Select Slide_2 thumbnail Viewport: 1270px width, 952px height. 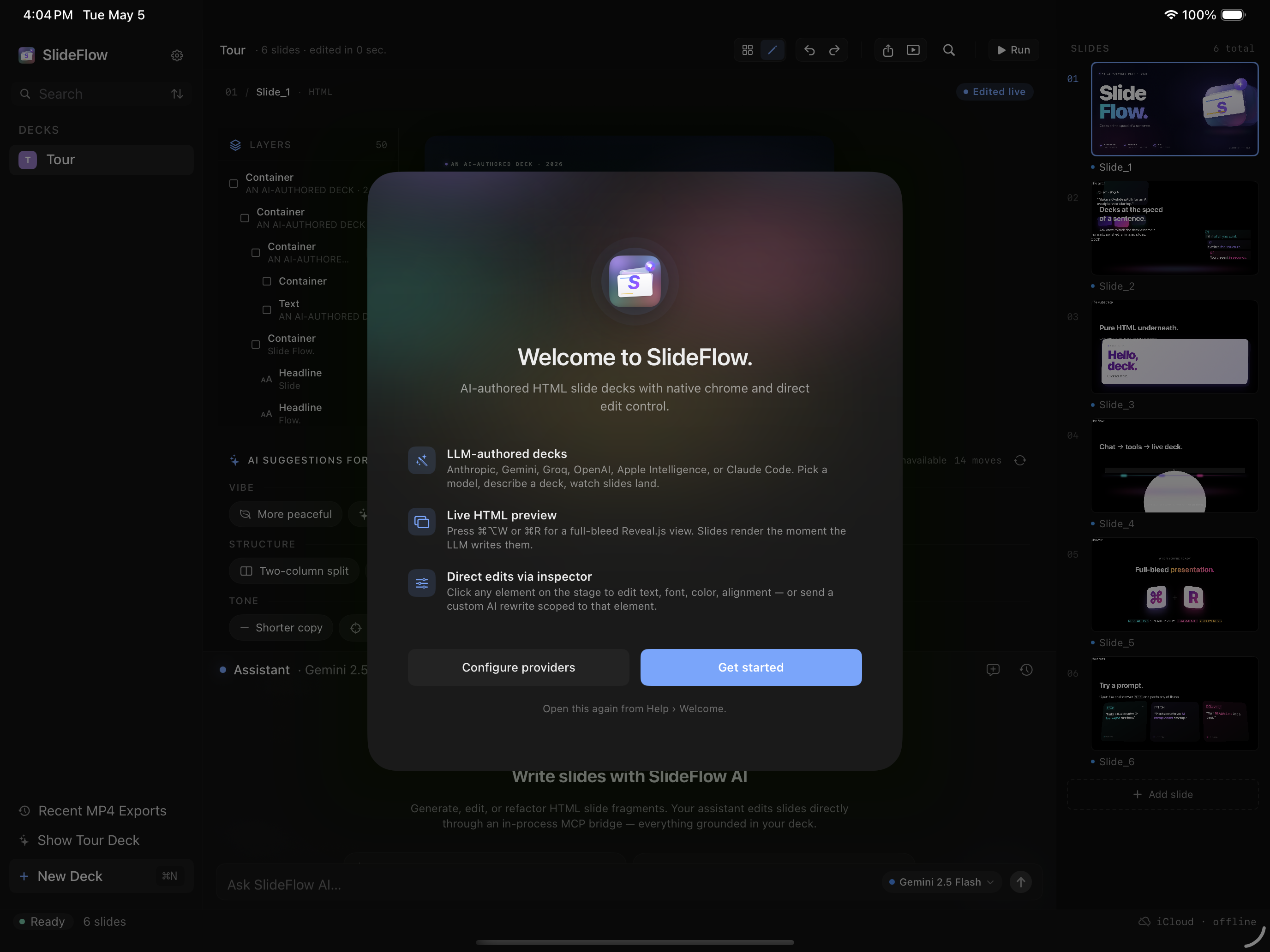[1174, 228]
